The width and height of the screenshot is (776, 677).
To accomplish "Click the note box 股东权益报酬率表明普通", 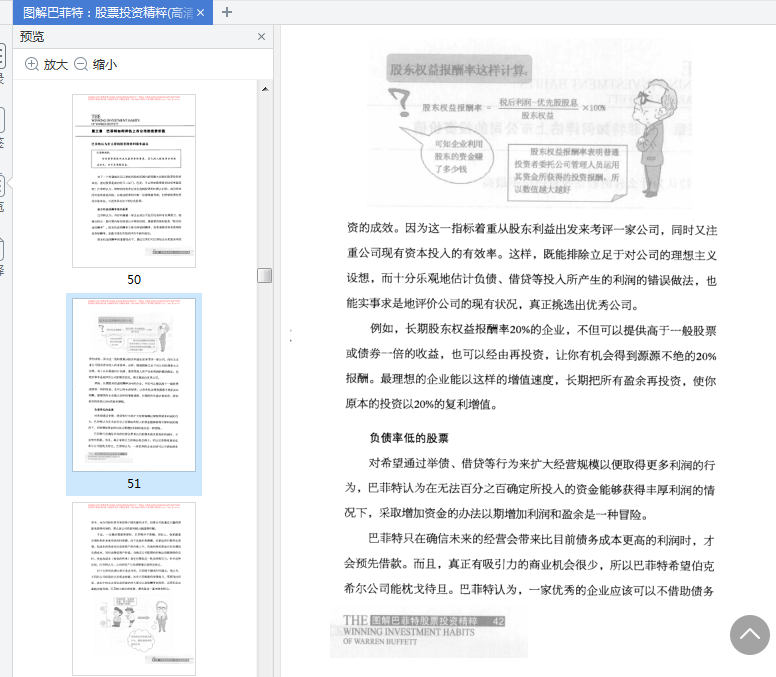I will coord(567,171).
